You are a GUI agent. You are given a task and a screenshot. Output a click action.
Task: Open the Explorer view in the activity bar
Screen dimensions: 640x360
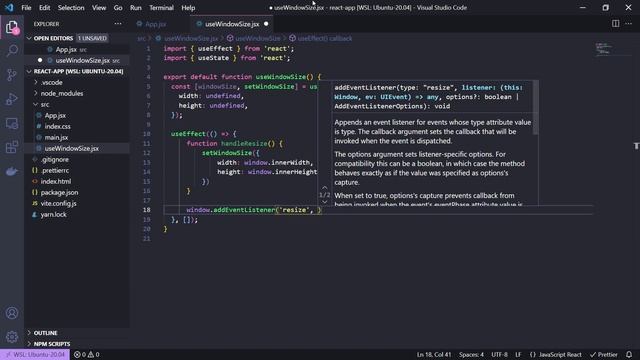point(12,27)
